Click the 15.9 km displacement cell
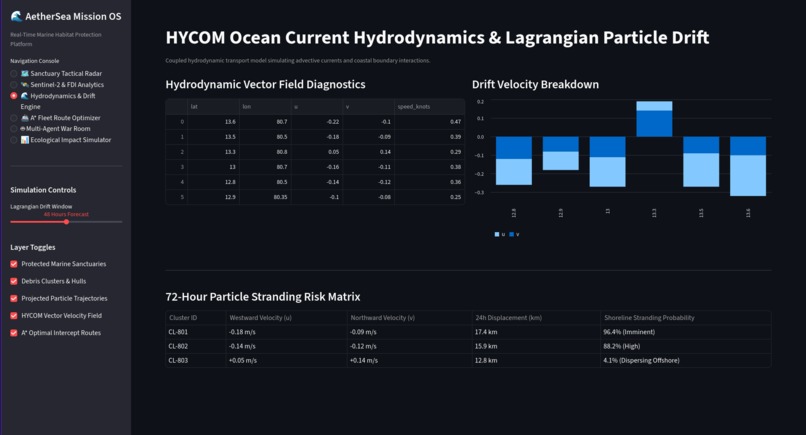This screenshot has height=435, width=806. tap(536, 346)
